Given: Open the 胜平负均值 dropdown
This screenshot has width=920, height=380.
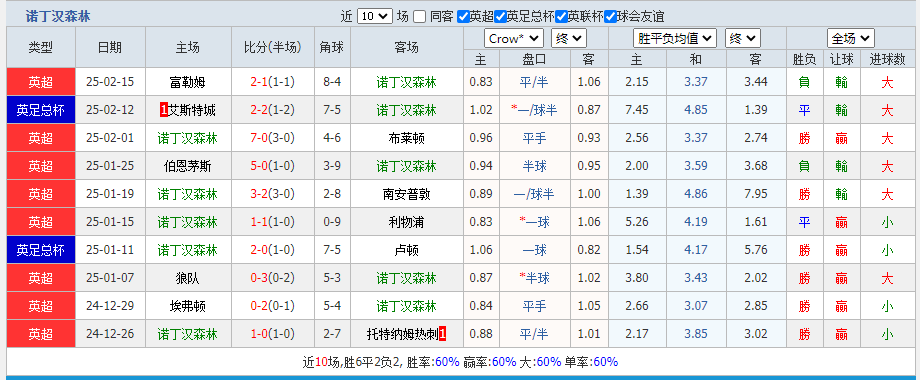Looking at the screenshot, I should point(675,39).
